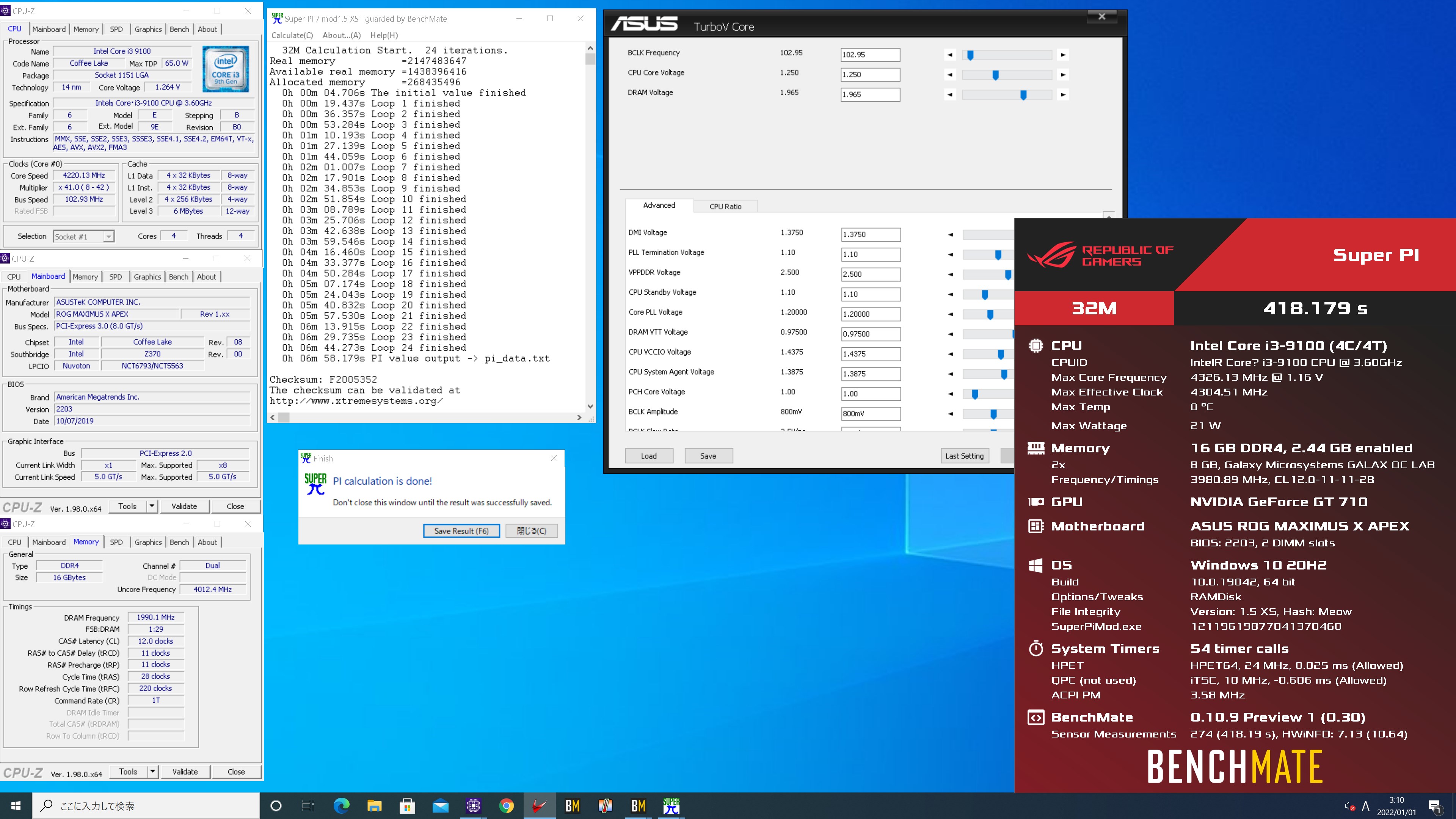Click the Close button in the Memory CPU-Z window
This screenshot has width=1456, height=819.
coord(236,772)
